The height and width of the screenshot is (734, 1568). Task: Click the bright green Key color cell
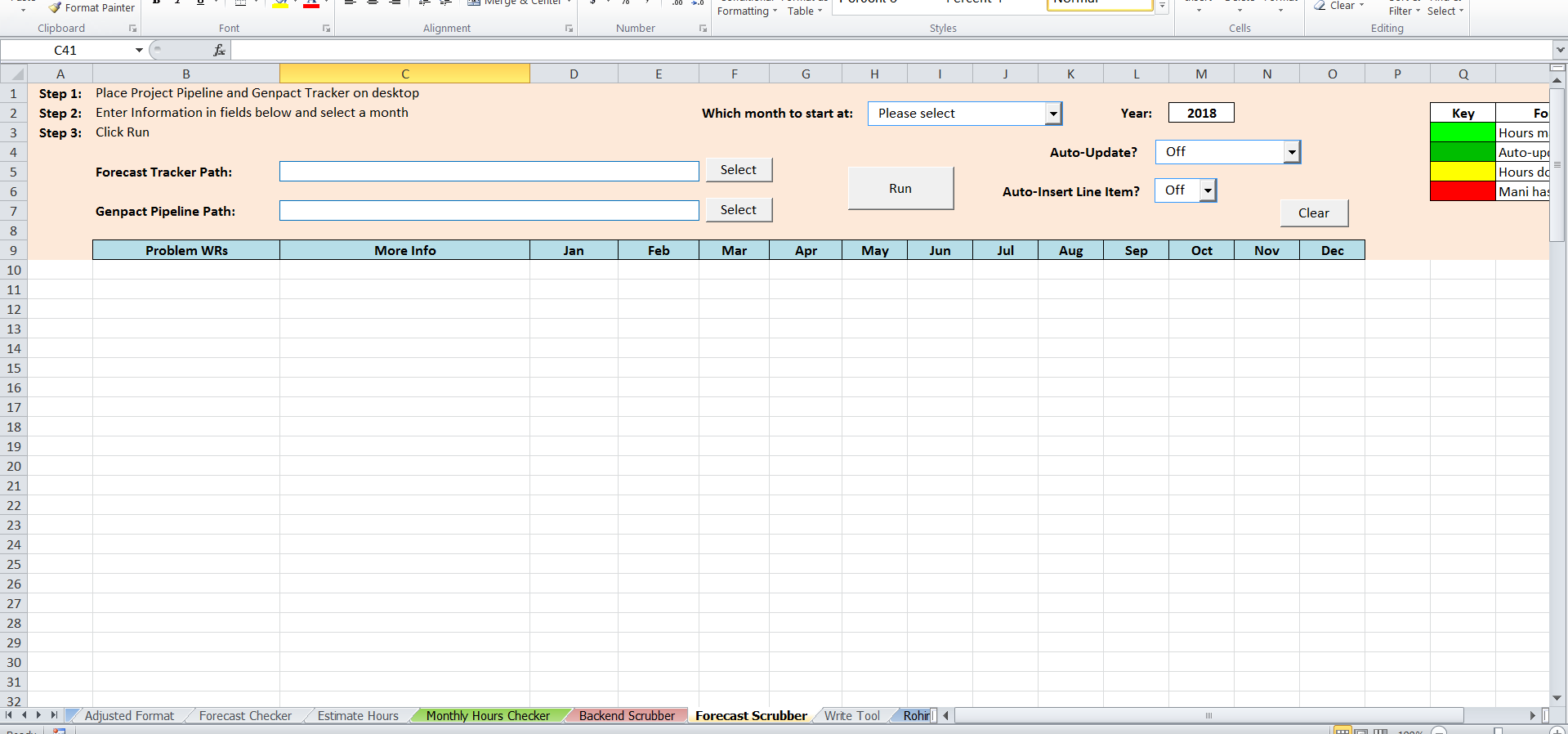[1463, 132]
